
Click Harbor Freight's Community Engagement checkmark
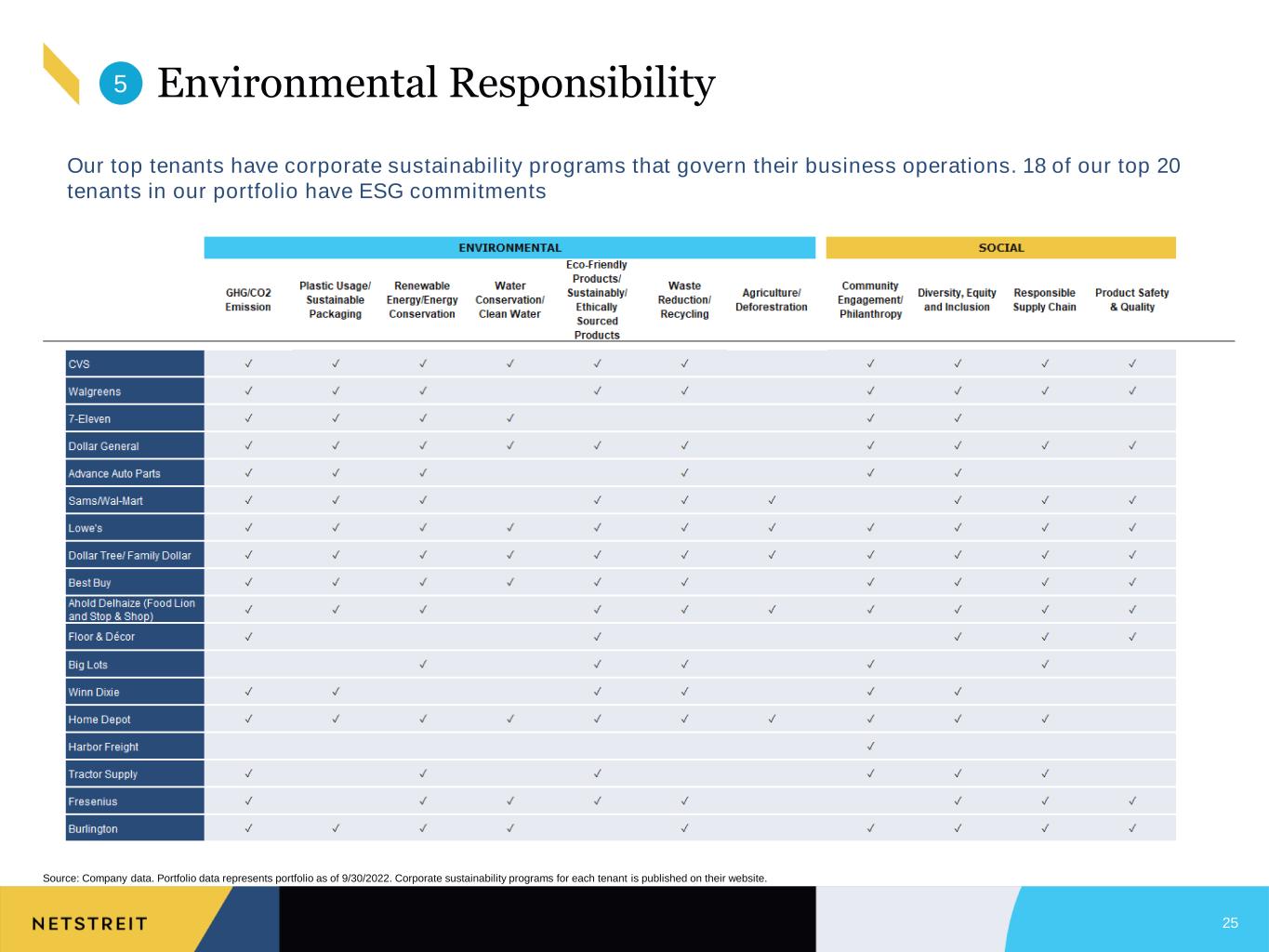tap(870, 747)
